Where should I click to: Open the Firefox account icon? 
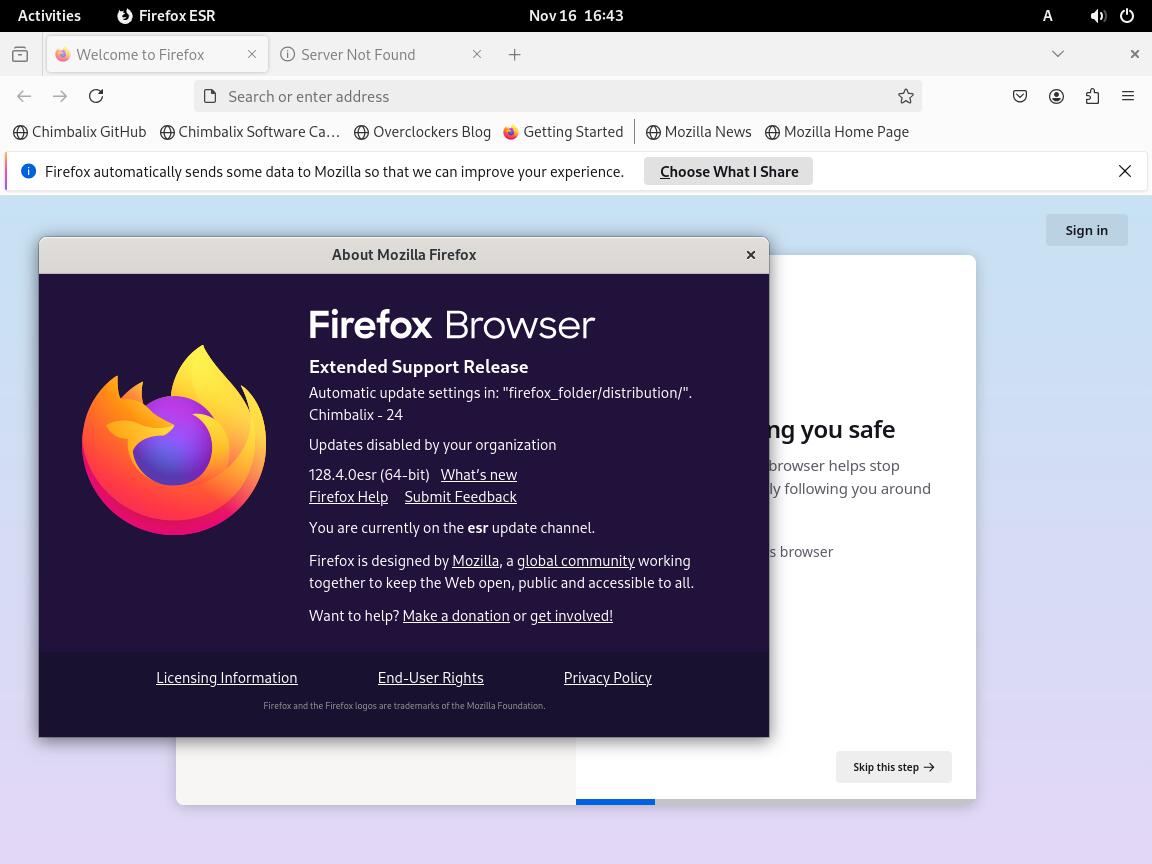point(1056,96)
